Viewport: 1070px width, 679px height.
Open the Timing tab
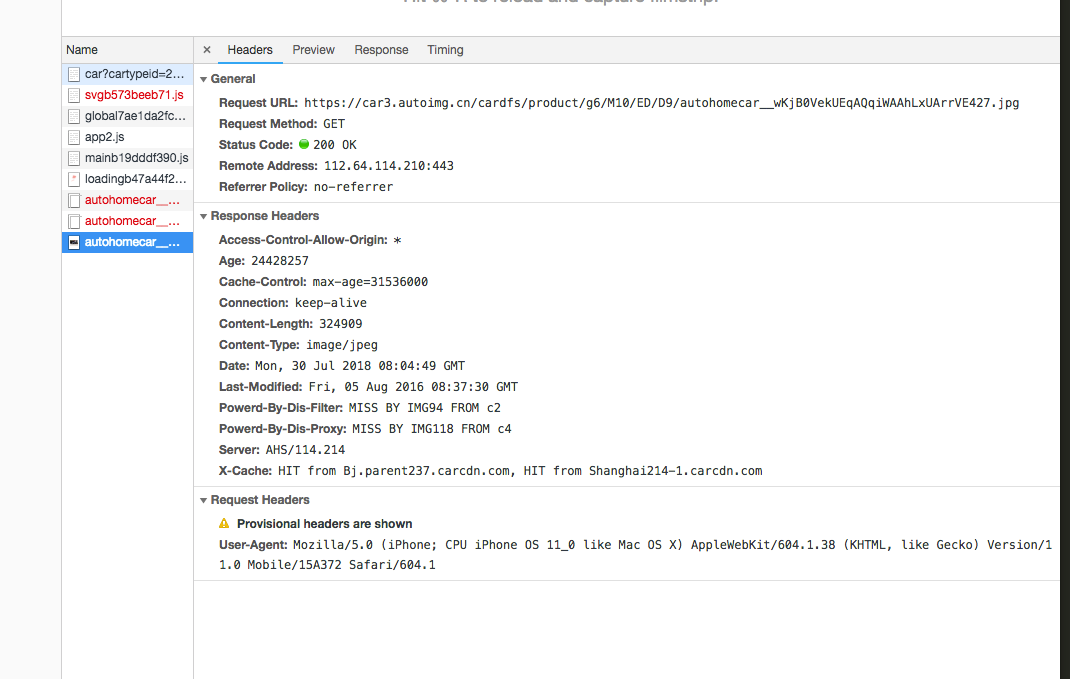pos(445,49)
